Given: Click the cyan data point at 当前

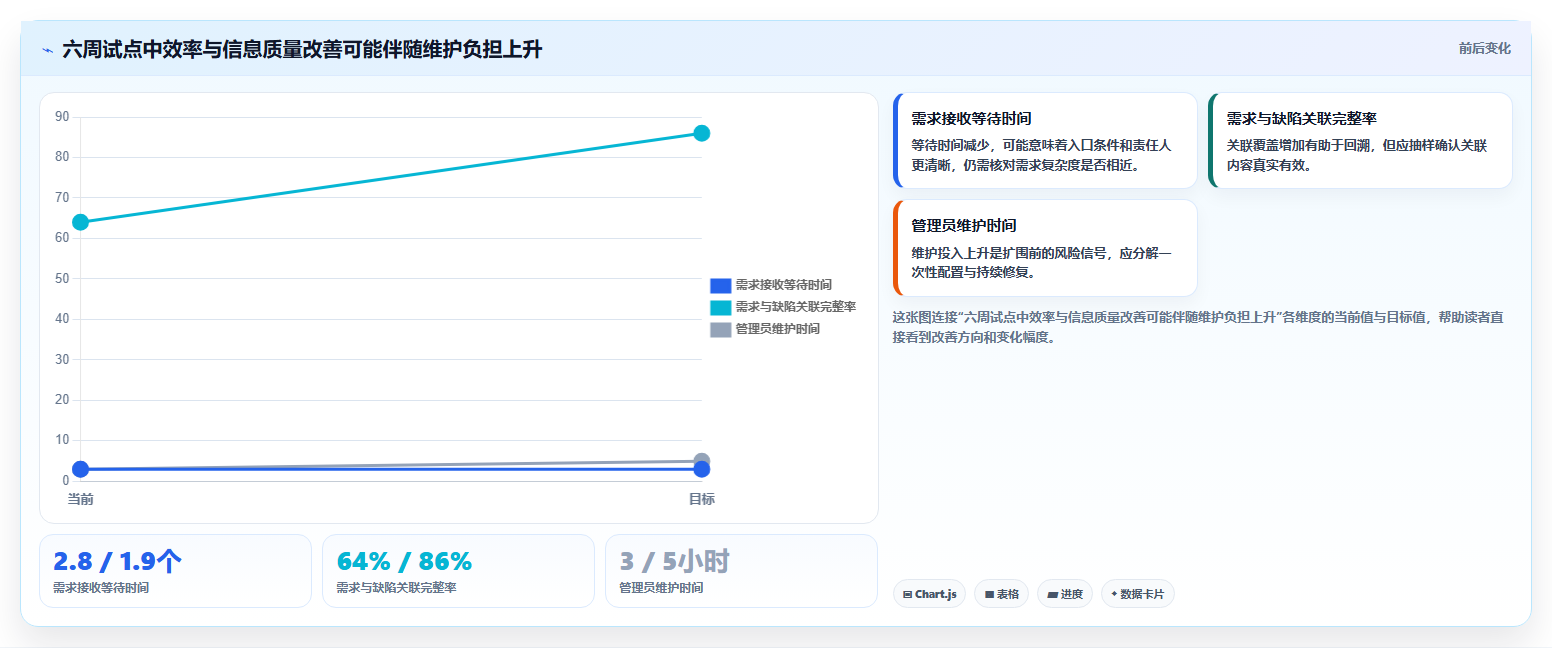Looking at the screenshot, I should [x=81, y=222].
